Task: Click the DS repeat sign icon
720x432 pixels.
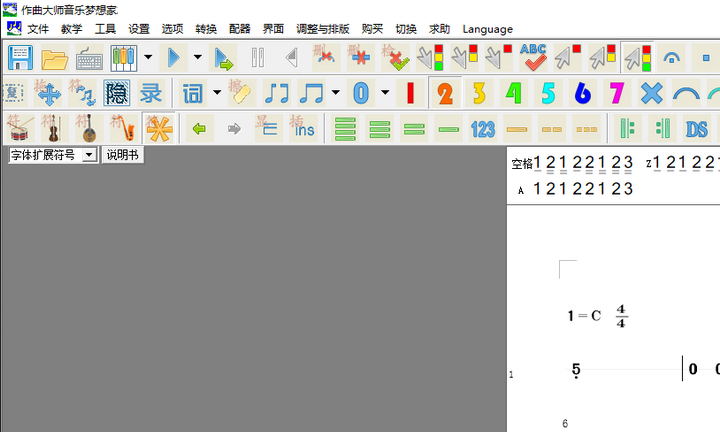Action: tap(696, 128)
